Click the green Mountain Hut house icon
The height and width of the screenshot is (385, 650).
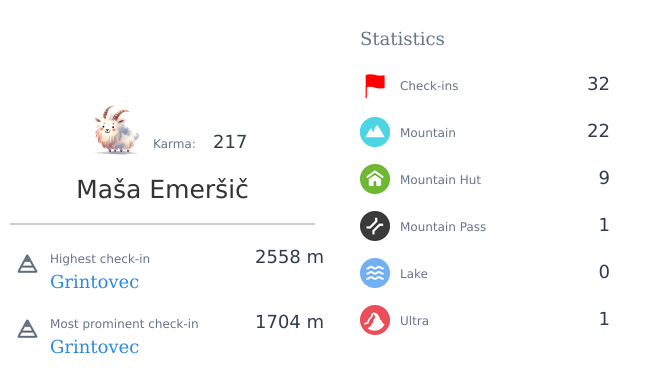375,179
